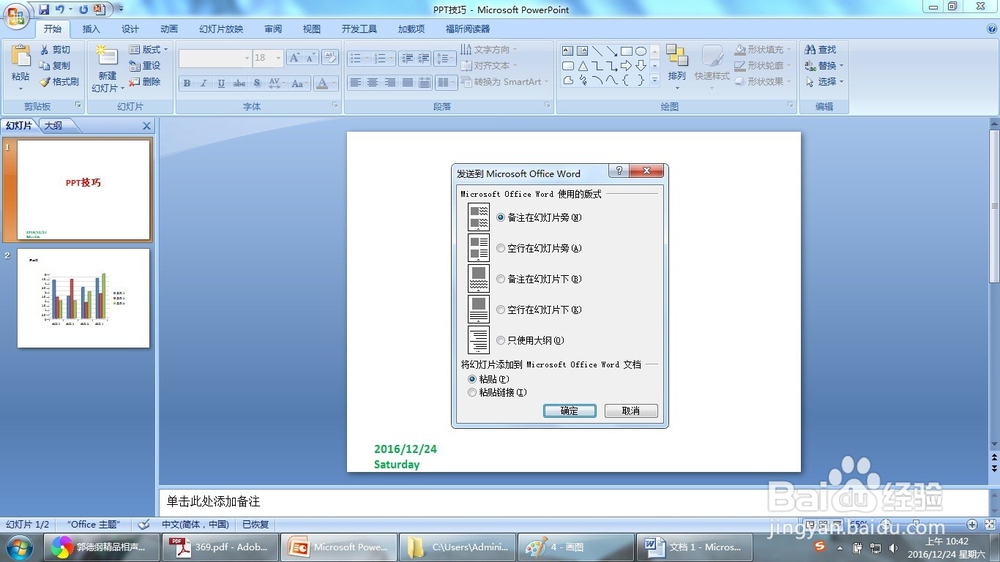Screen dimensions: 1000x562
Task: Delete slide using 删除 button
Action: click(145, 82)
